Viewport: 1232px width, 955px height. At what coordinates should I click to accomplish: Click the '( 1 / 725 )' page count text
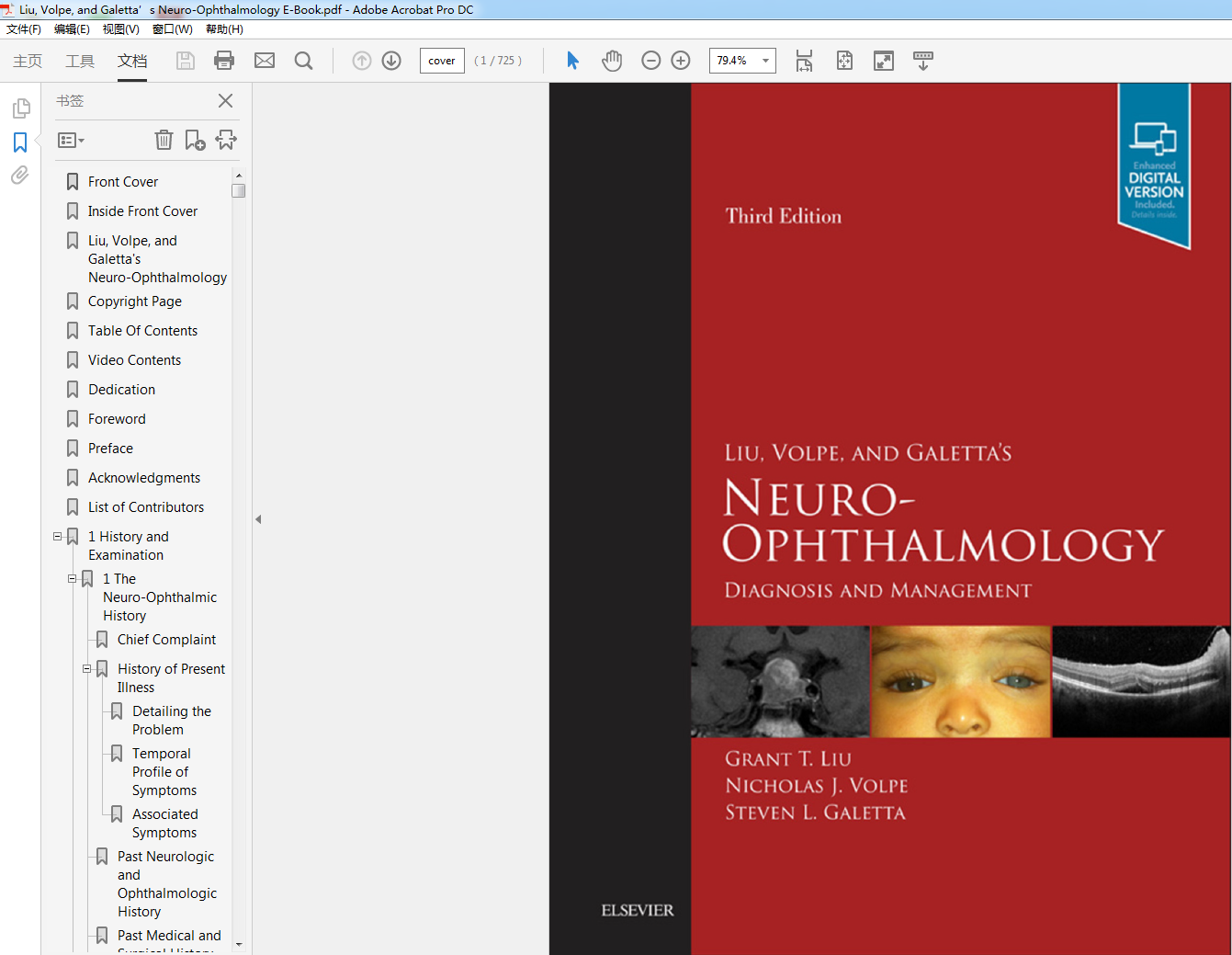click(498, 61)
